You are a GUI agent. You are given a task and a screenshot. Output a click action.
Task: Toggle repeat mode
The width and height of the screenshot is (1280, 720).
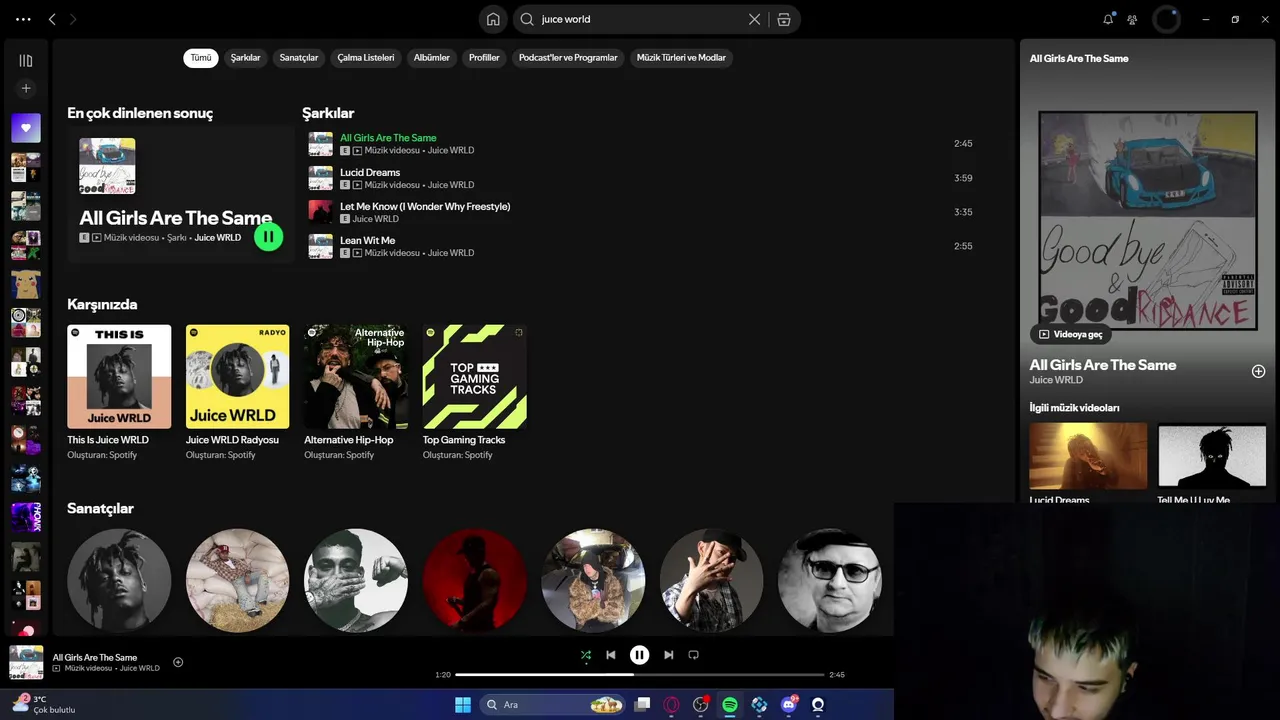pos(693,655)
